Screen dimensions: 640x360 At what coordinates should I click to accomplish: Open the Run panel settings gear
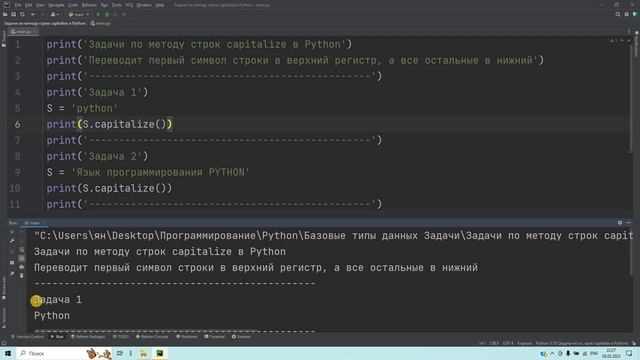point(620,223)
